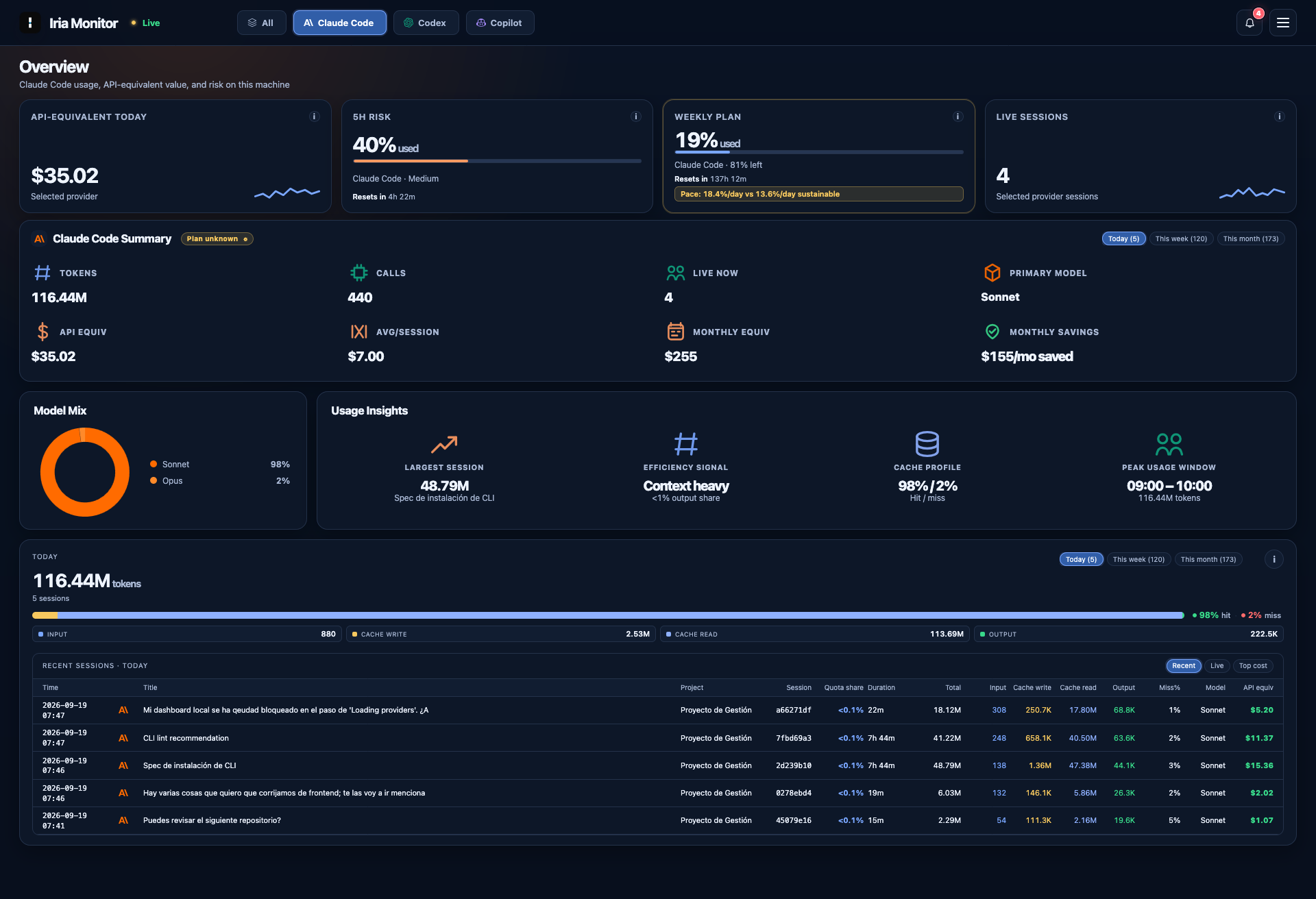
Task: Show info for 5H Risk card
Action: click(x=636, y=116)
